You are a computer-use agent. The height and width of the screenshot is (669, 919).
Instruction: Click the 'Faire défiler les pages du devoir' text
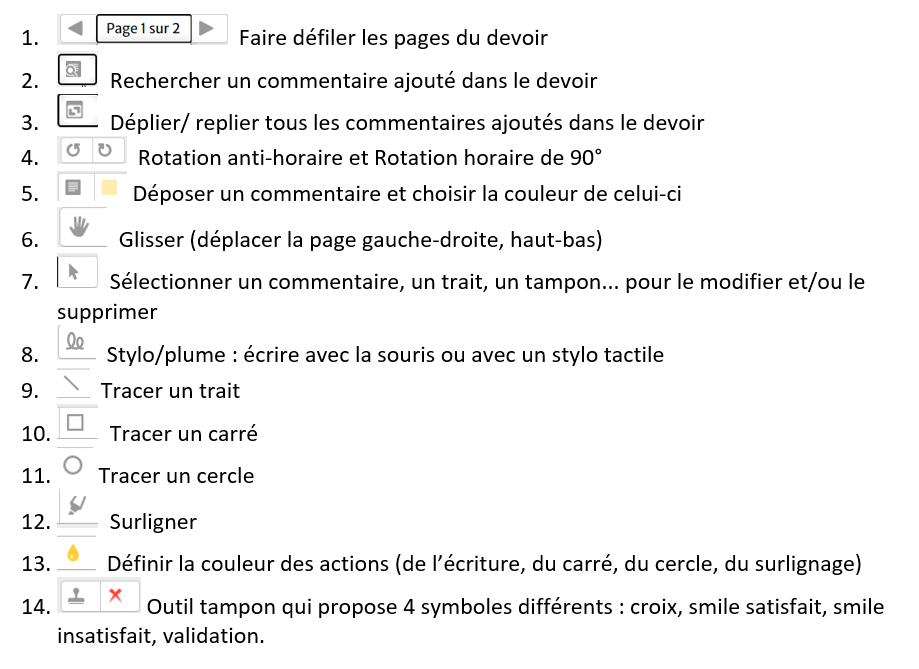(x=393, y=38)
